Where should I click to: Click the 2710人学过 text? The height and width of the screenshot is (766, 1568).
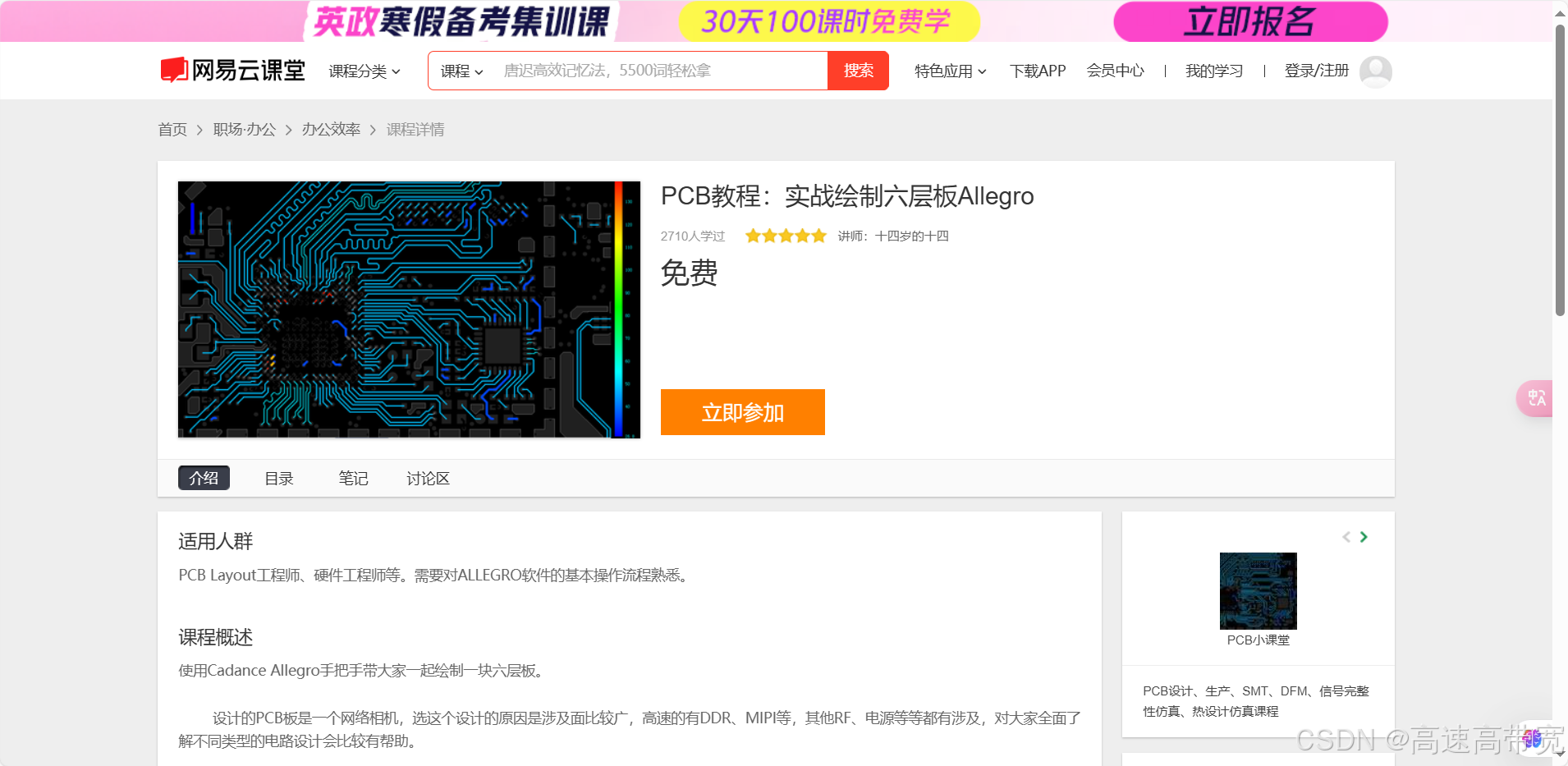pos(693,236)
